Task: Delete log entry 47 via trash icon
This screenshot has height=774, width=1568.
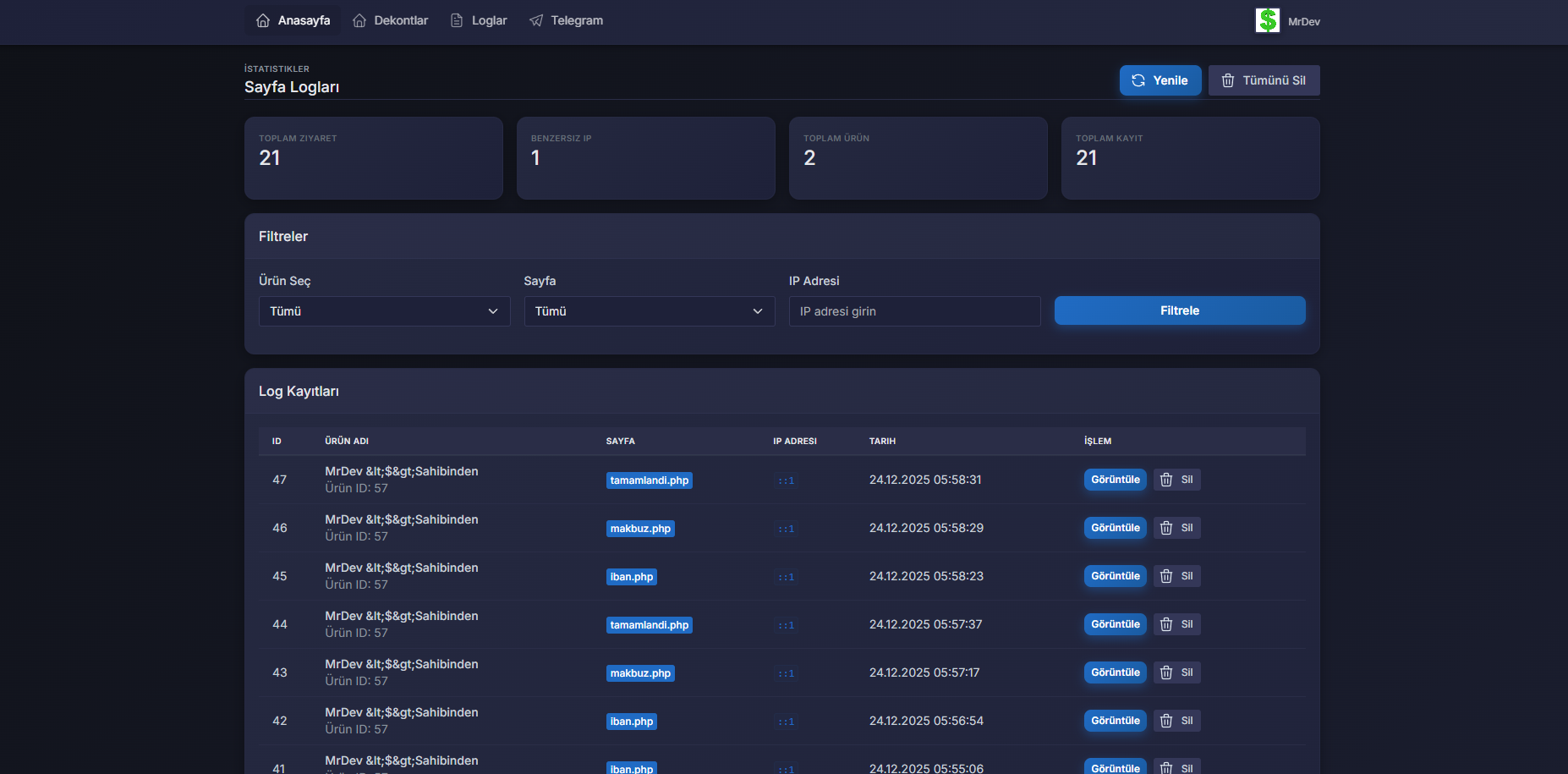Action: coord(1177,480)
